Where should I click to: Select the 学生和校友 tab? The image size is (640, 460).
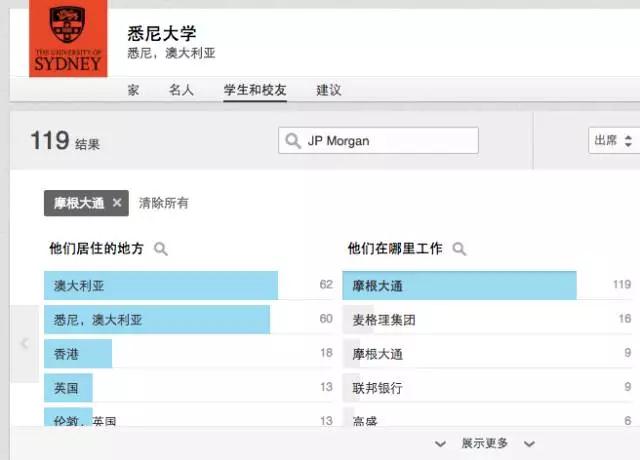click(255, 90)
